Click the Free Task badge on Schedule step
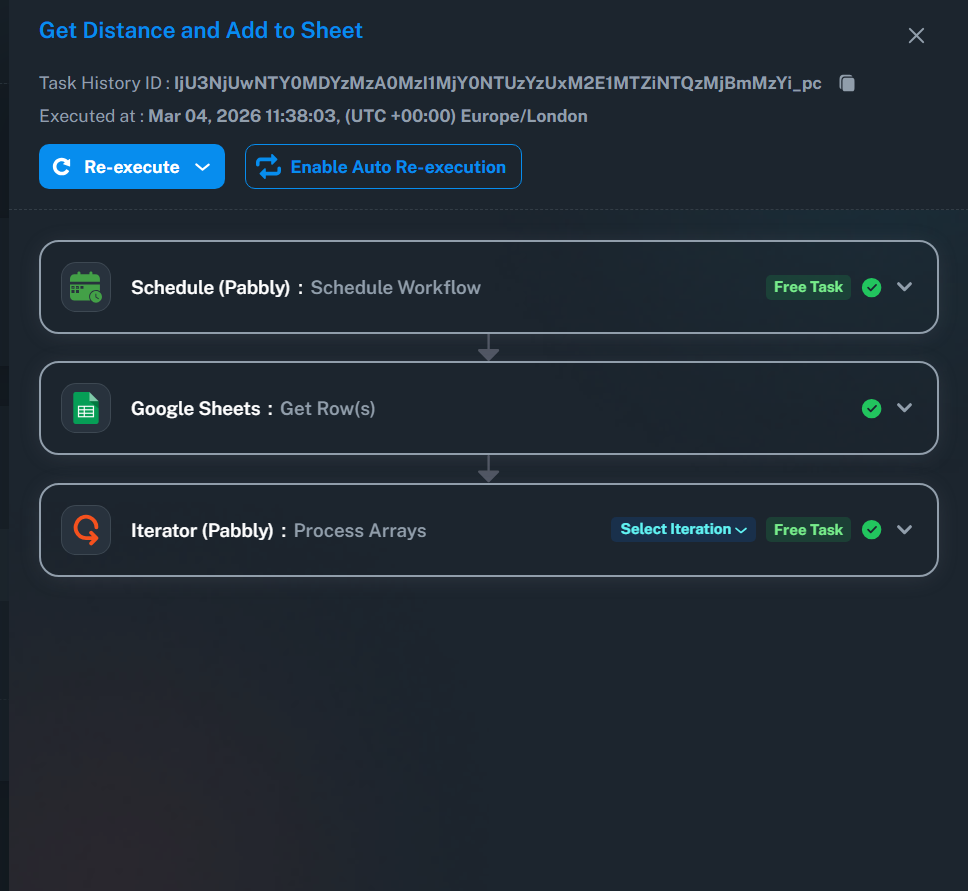Viewport: 968px width, 891px height. 808,287
